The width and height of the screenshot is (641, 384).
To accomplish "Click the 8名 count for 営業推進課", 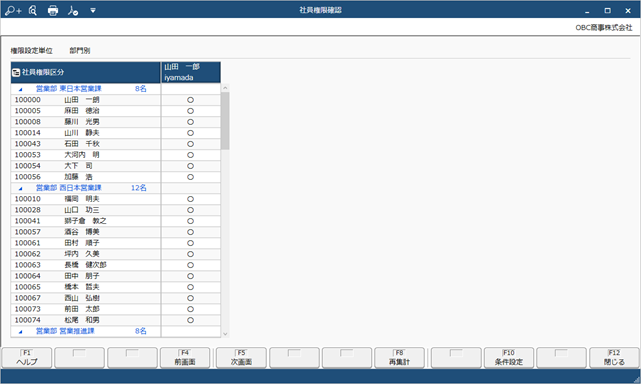I will pos(141,331).
